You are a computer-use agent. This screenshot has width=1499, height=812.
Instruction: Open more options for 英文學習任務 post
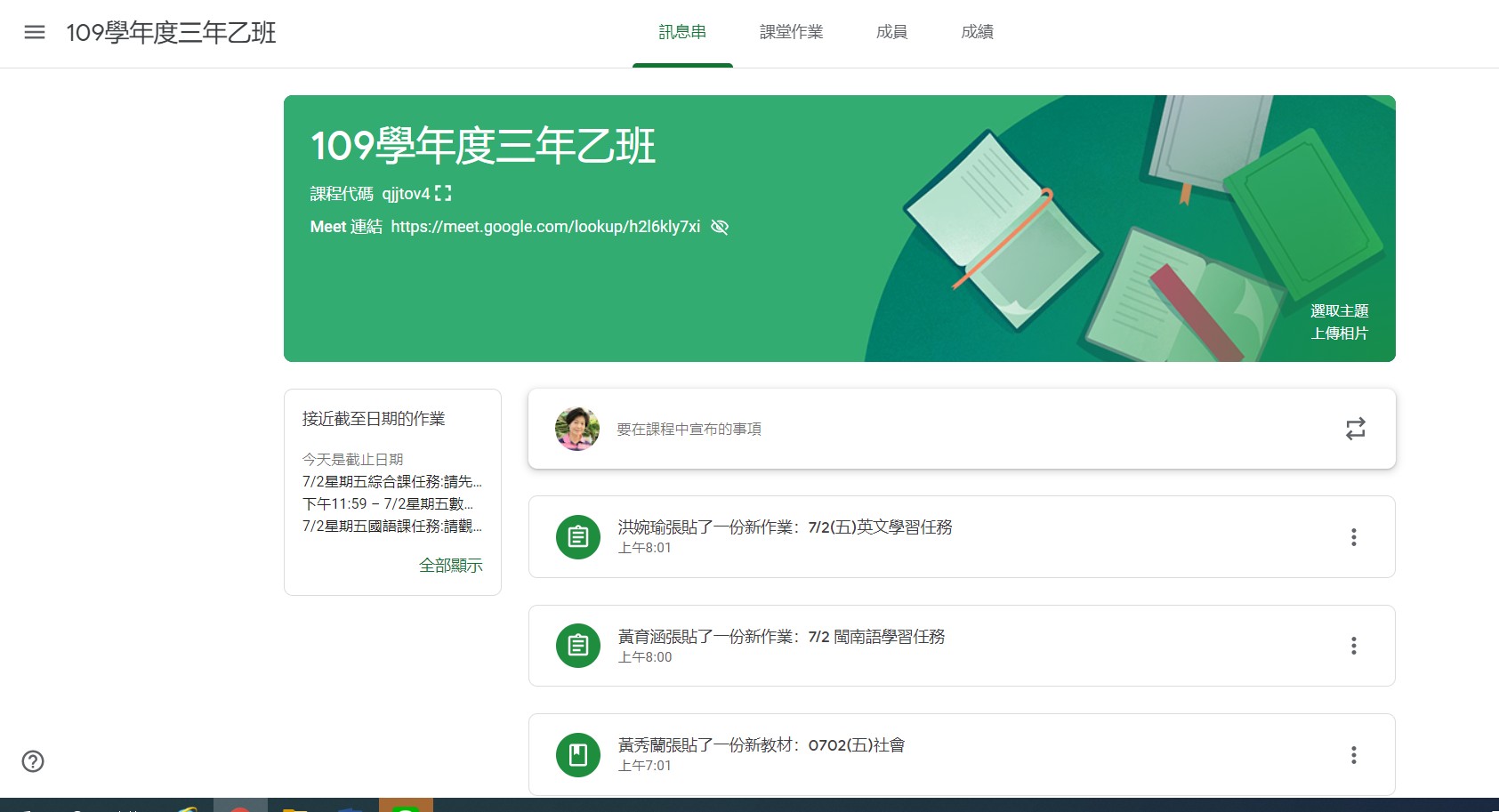(x=1354, y=537)
